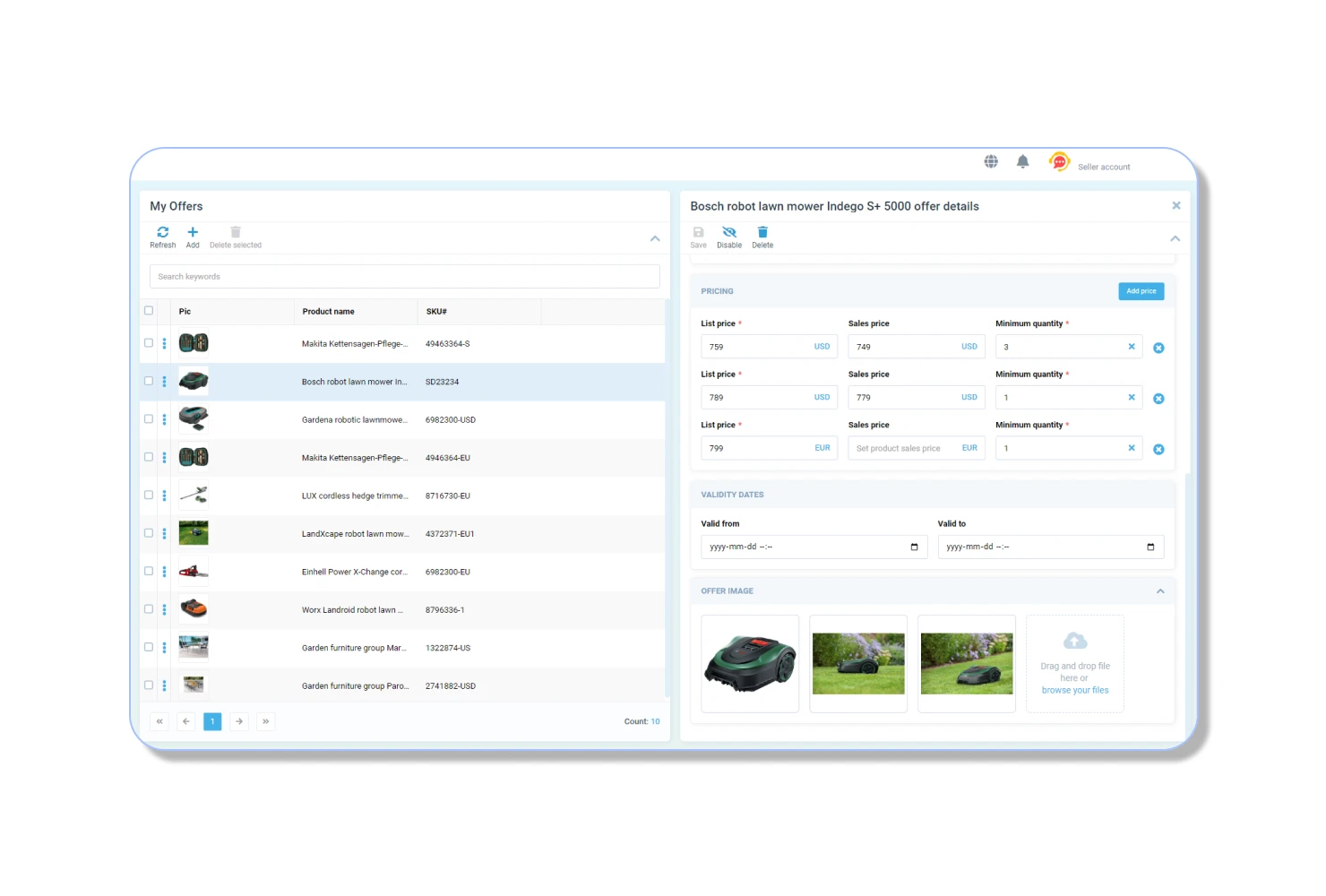Viewport: 1326px width, 896px height.
Task: Collapse the offer details toolbar chevron
Action: [x=1175, y=238]
